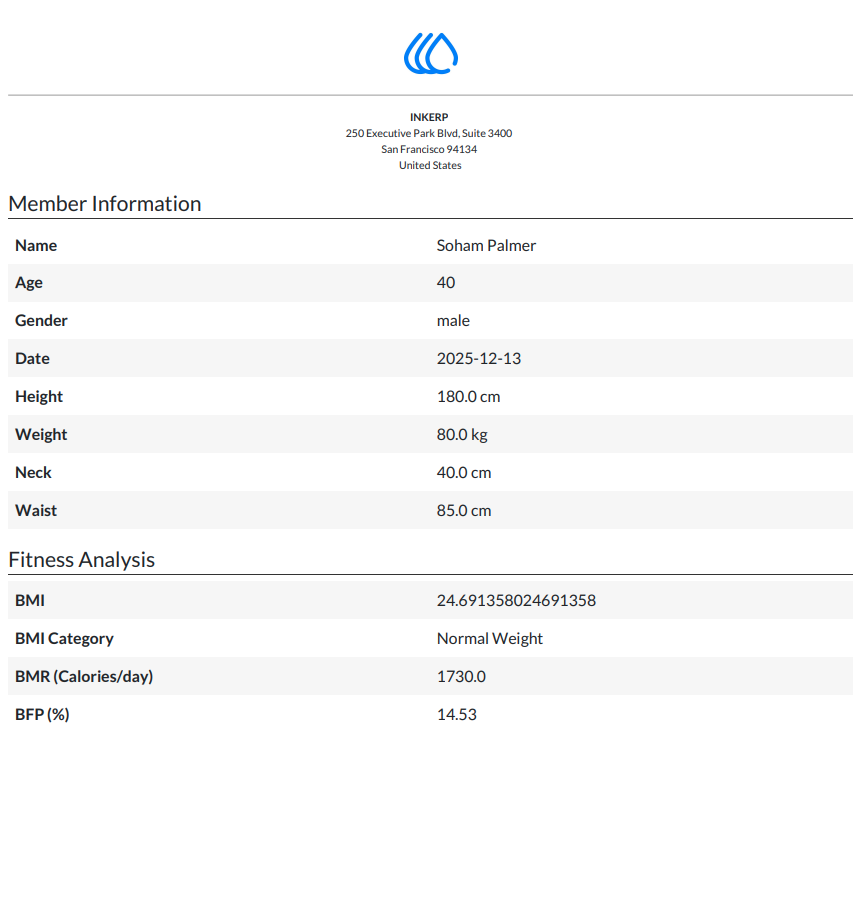Click the Member Information section heading

coord(105,204)
